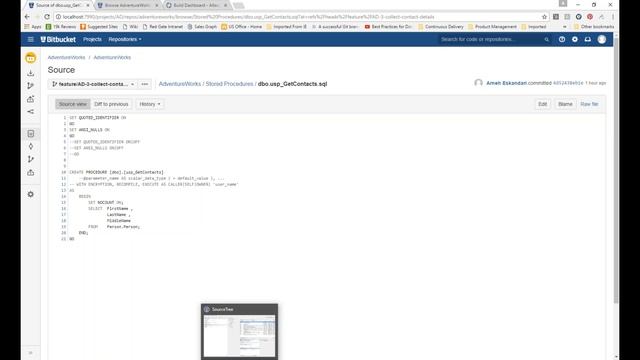Click the SourceTree taskbar preview thumbnail
This screenshot has width=640, height=360.
pyautogui.click(x=240, y=336)
